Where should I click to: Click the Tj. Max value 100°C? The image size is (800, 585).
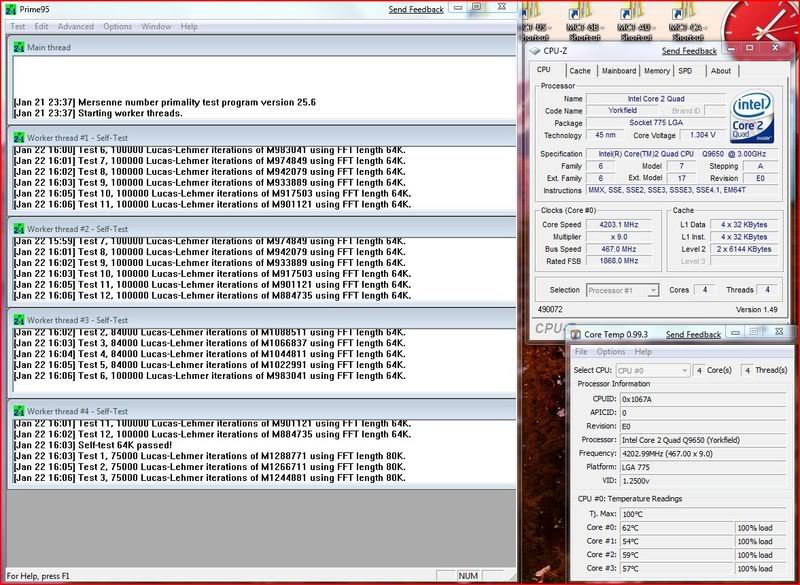tap(703, 514)
